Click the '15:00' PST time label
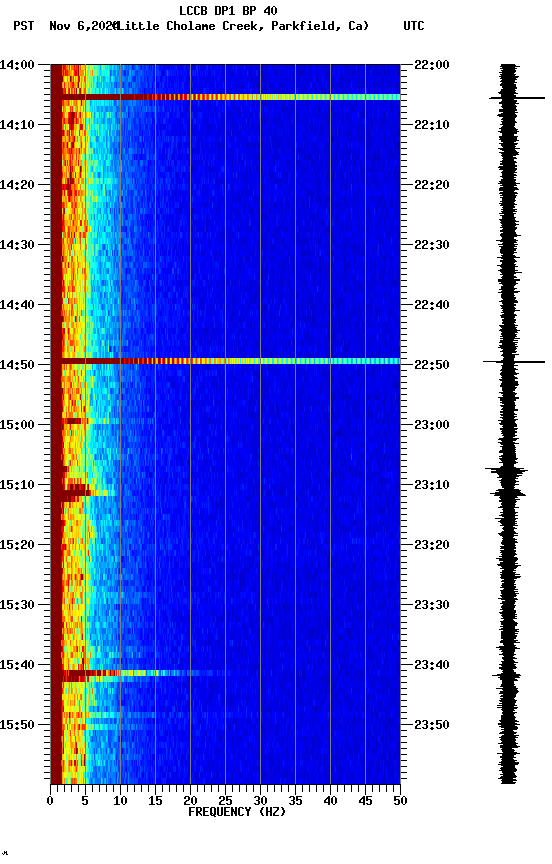 click(17, 425)
